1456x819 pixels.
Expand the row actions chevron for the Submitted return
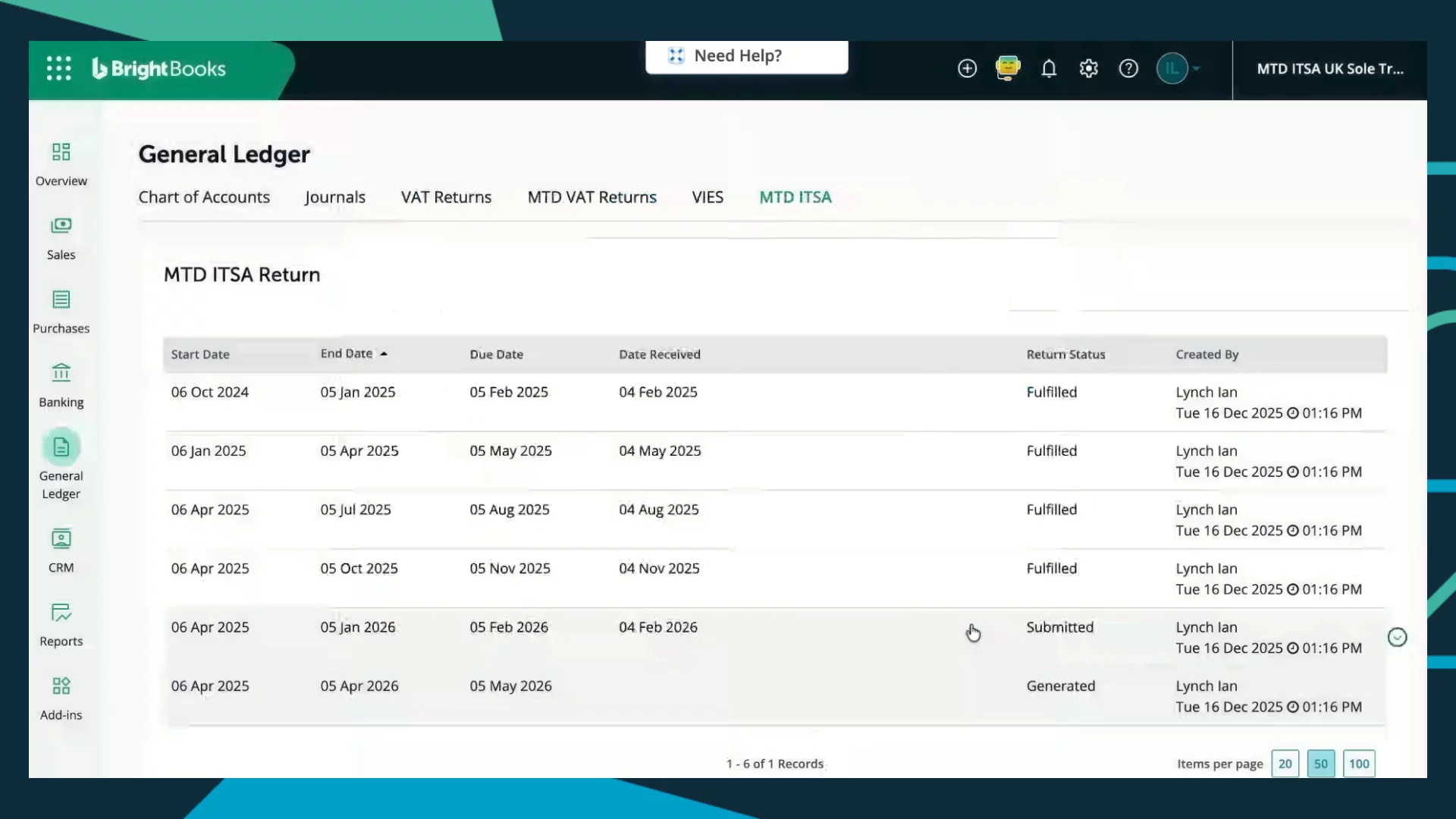[1397, 638]
